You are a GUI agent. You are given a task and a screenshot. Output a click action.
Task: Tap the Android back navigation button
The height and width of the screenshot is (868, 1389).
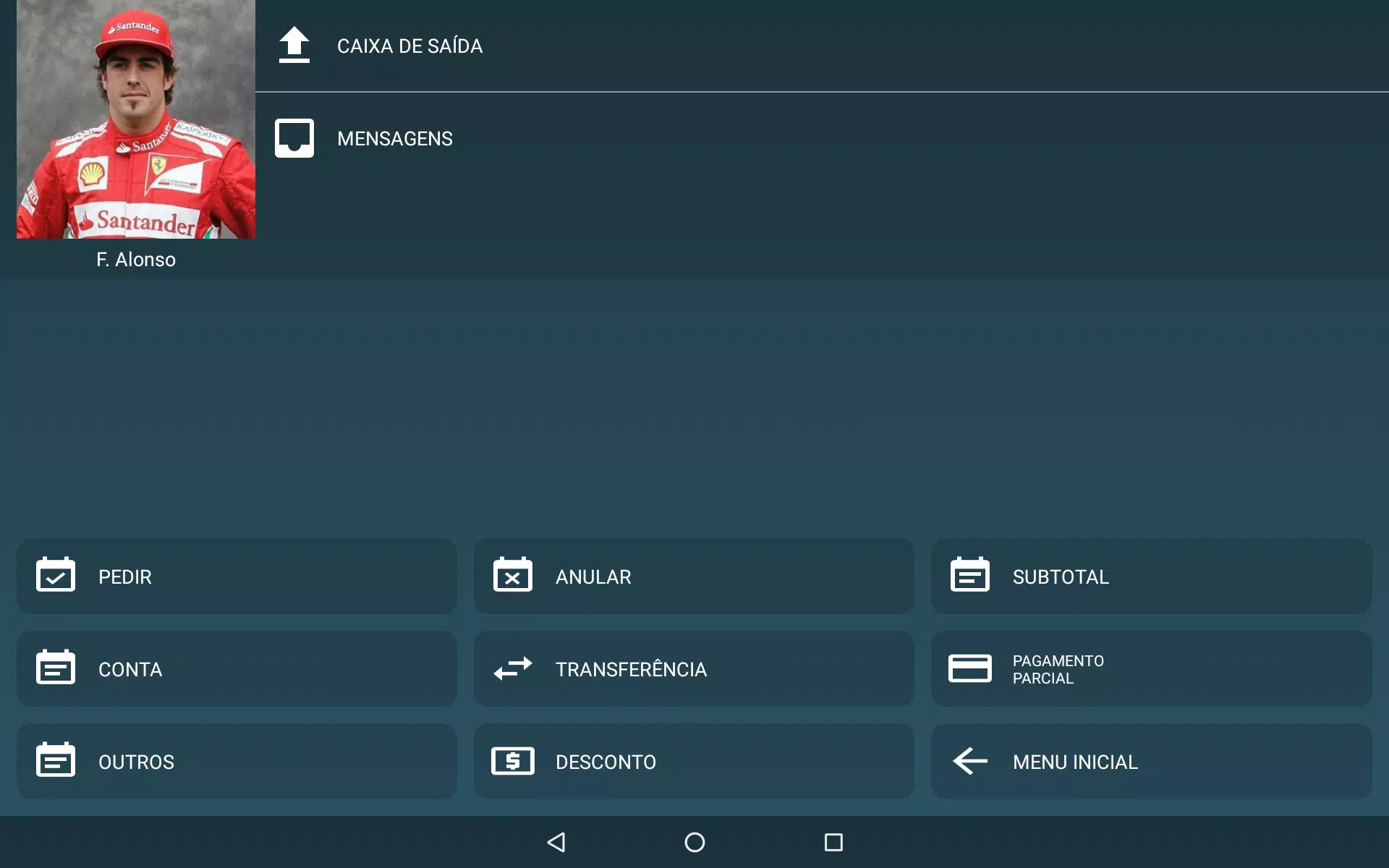(556, 842)
